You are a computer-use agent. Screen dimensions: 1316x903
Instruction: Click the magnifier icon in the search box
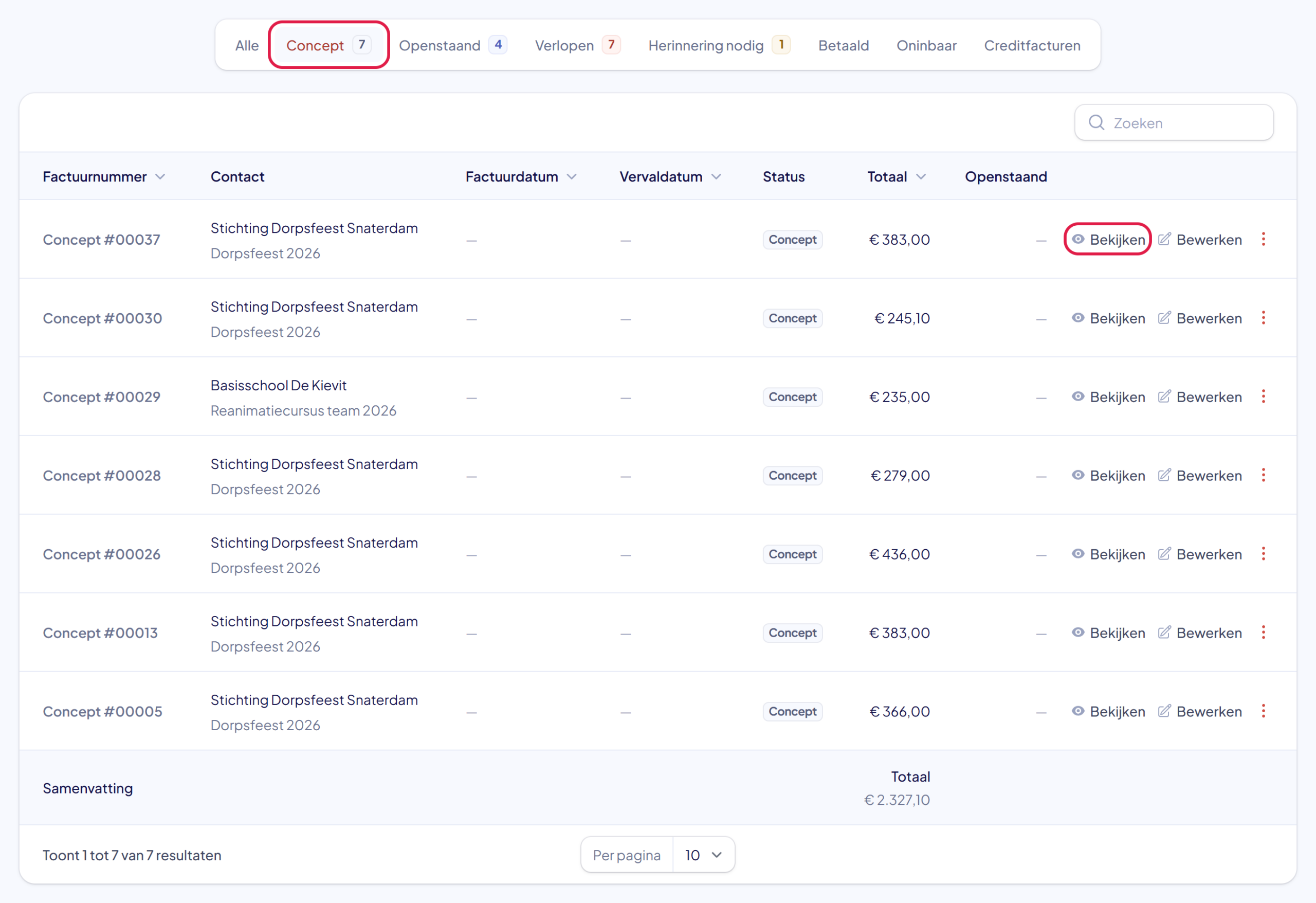coord(1096,122)
